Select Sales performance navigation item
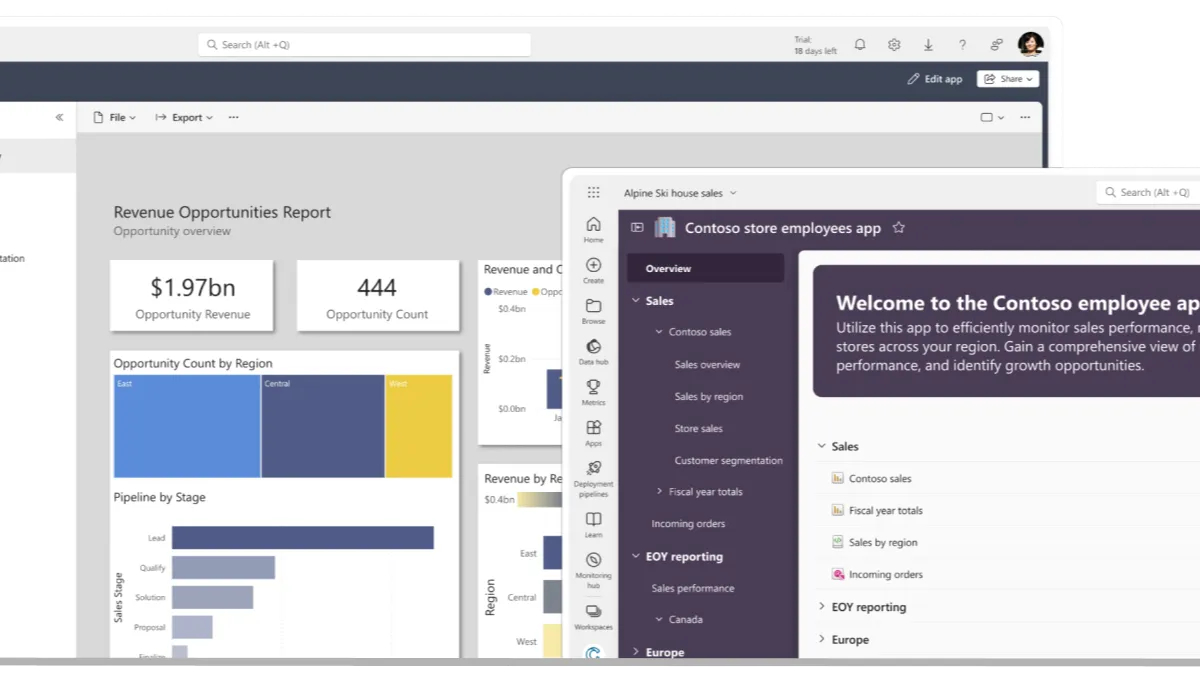 click(693, 589)
